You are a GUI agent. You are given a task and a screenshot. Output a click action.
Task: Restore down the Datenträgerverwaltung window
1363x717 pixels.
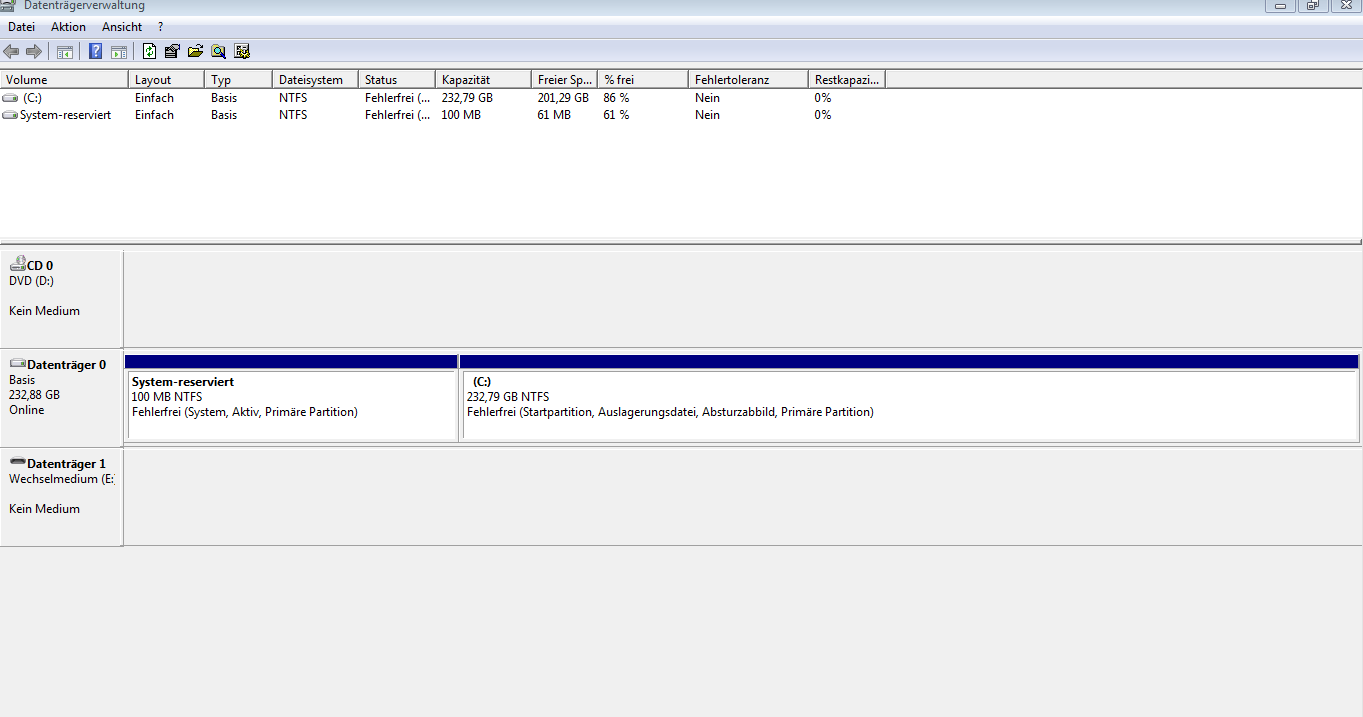point(1312,5)
